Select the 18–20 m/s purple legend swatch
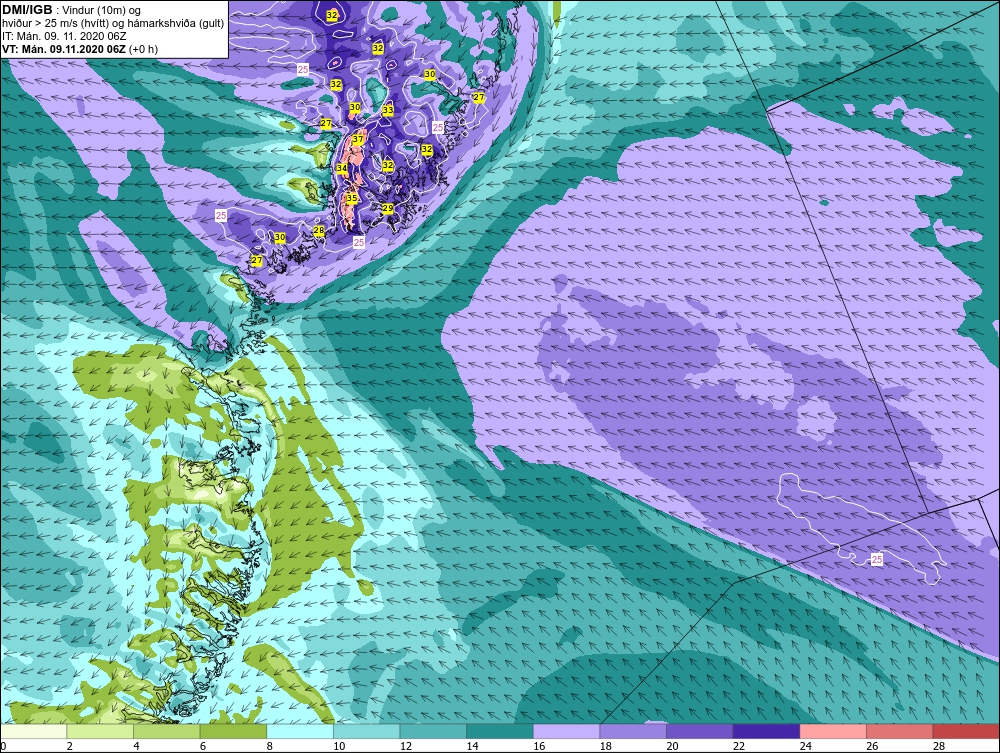The height and width of the screenshot is (753, 1000). pos(633,731)
